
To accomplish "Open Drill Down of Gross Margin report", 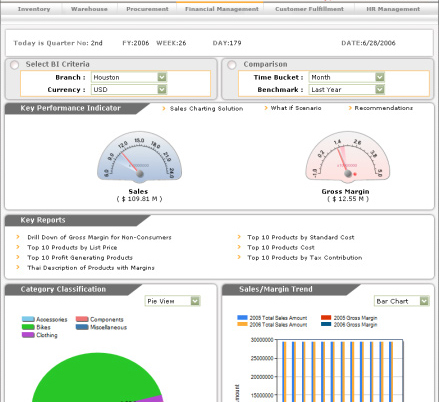I will [x=99, y=237].
